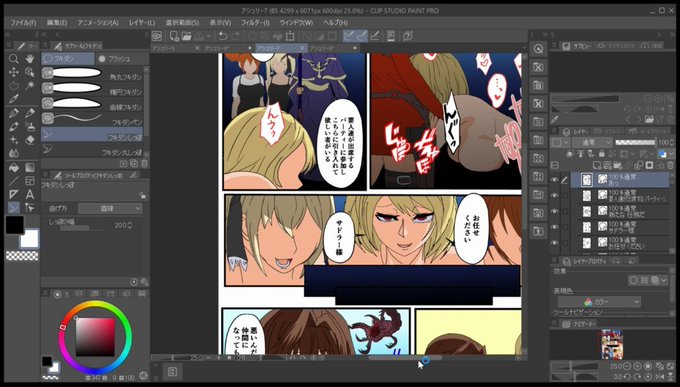The height and width of the screenshot is (387, 680).
Task: Click the transparent color checker swatch
Action: (22, 256)
